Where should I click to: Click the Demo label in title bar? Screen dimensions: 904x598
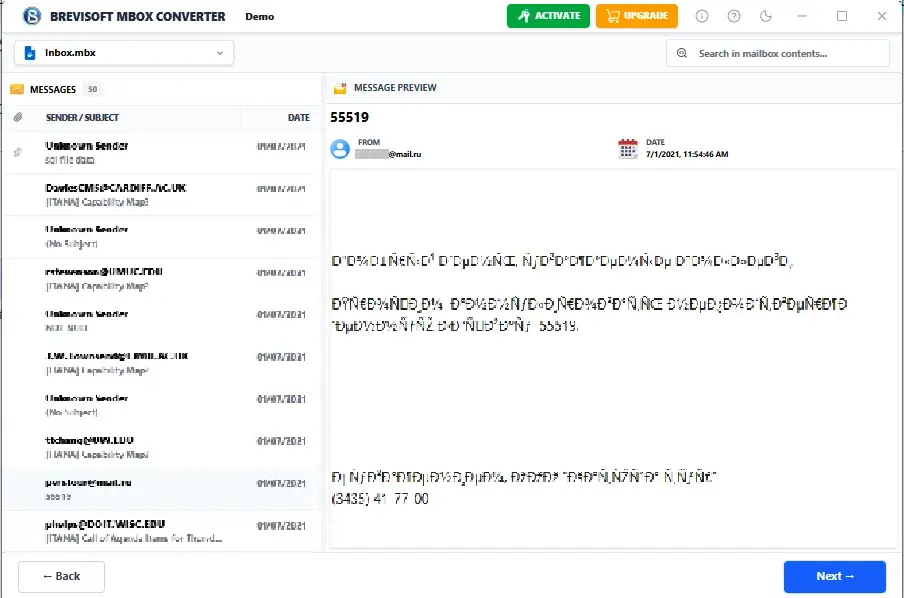coord(259,17)
